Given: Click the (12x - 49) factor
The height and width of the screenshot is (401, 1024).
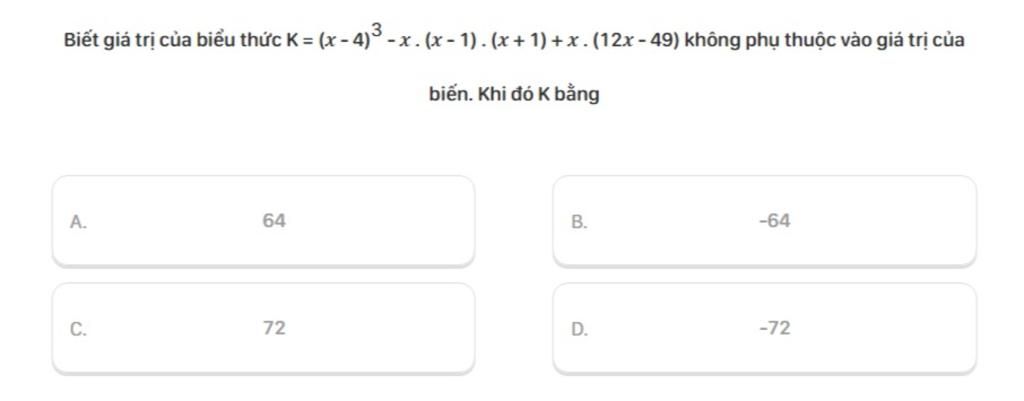Looking at the screenshot, I should 637,41.
